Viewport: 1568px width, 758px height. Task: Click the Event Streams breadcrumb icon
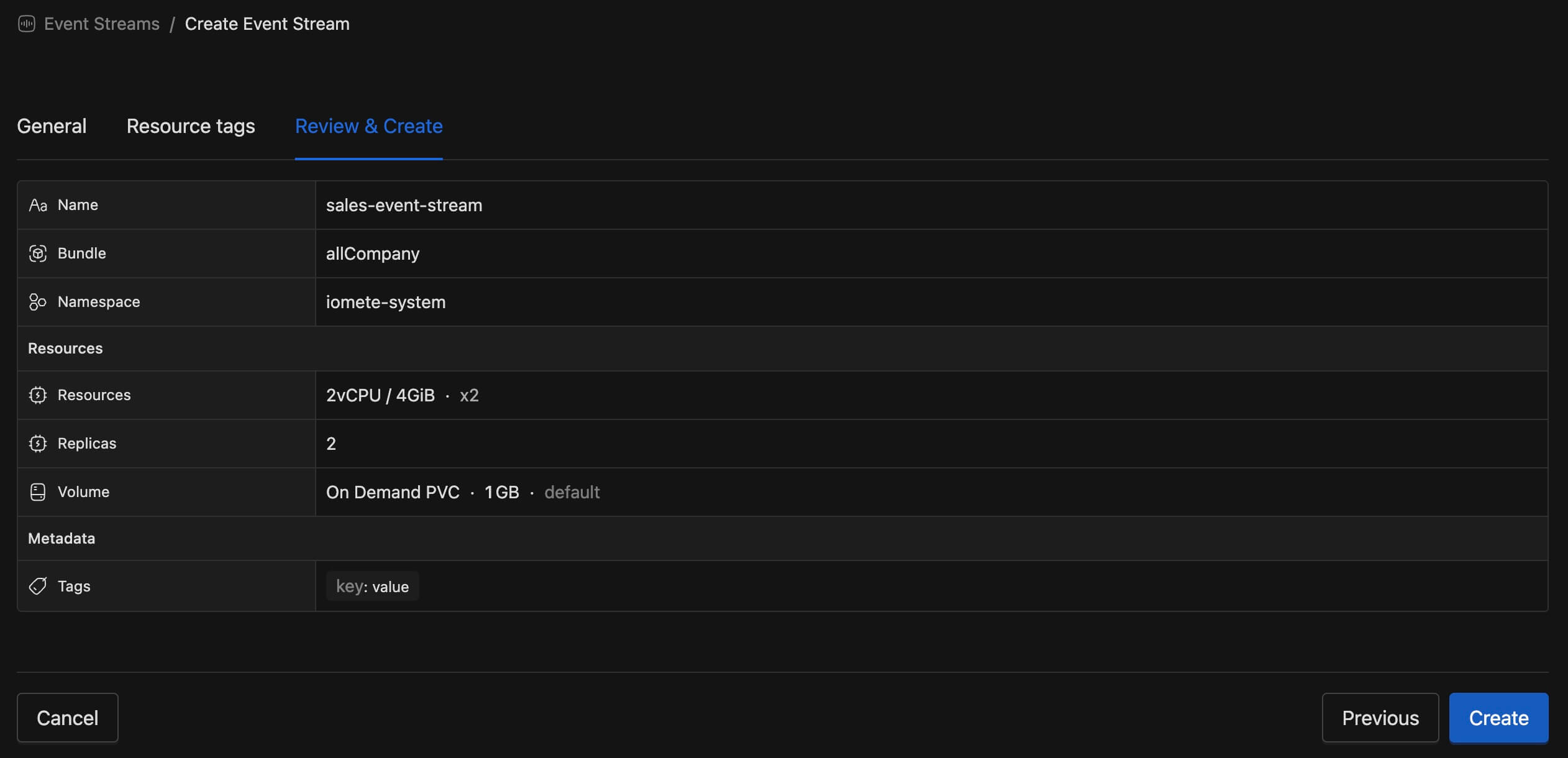pyautogui.click(x=26, y=24)
